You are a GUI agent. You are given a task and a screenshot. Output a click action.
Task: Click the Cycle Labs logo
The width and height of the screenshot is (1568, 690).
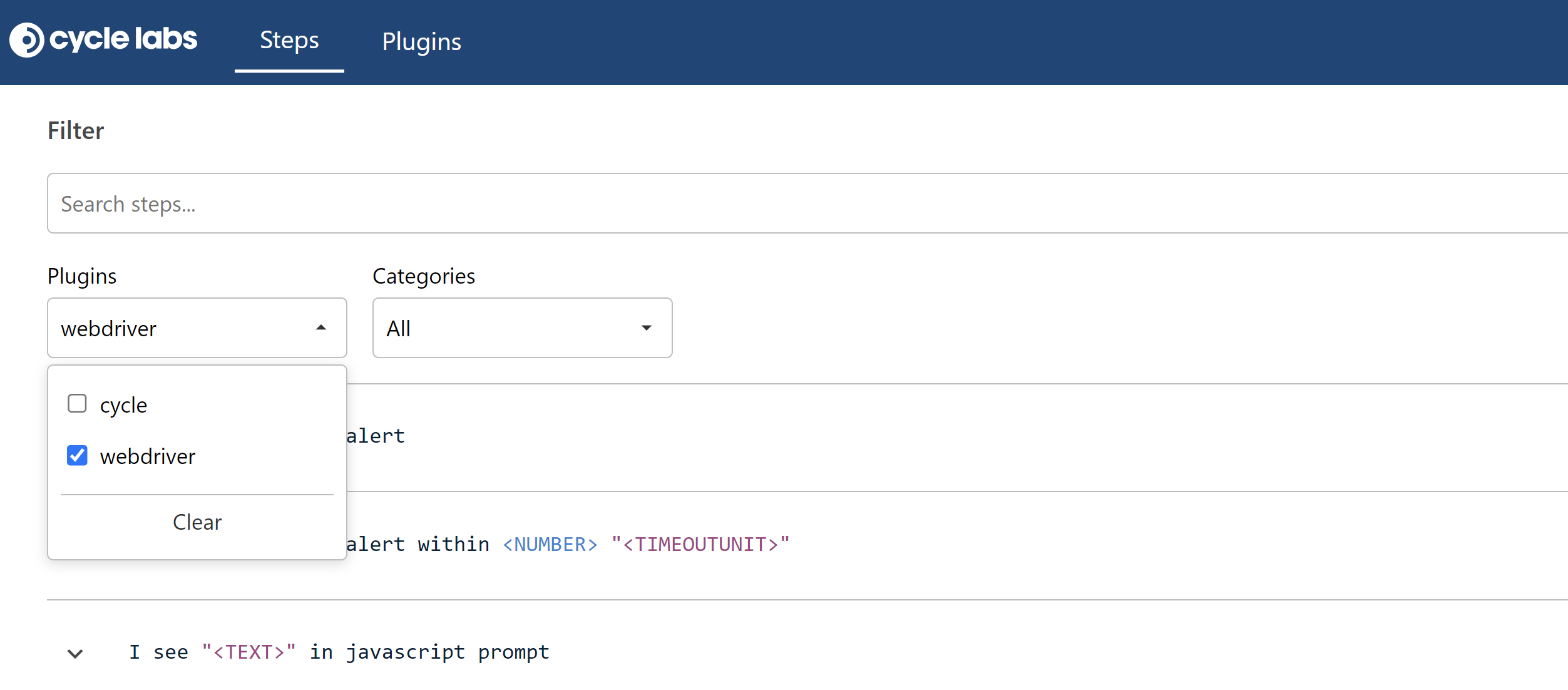pos(28,40)
